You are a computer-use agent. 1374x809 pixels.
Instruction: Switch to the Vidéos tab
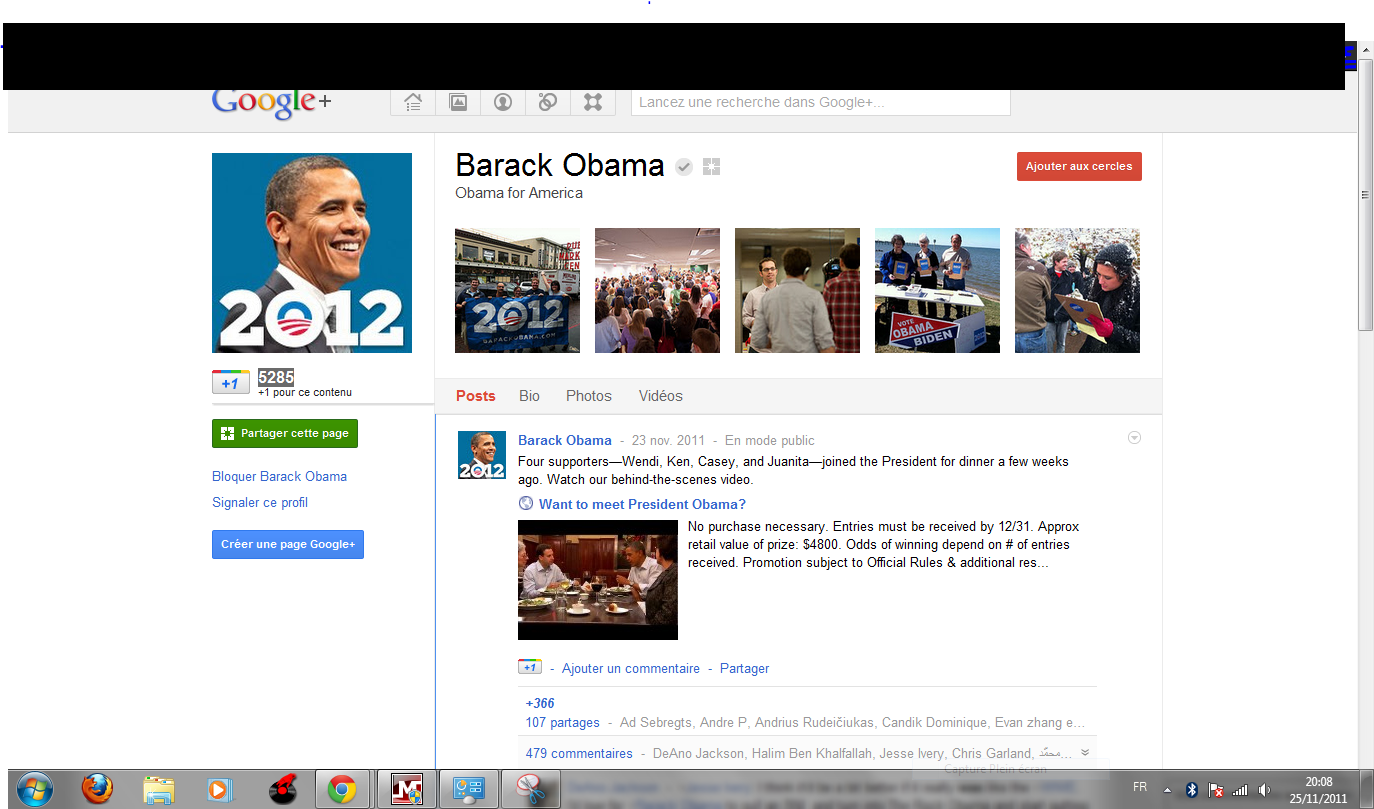point(661,396)
